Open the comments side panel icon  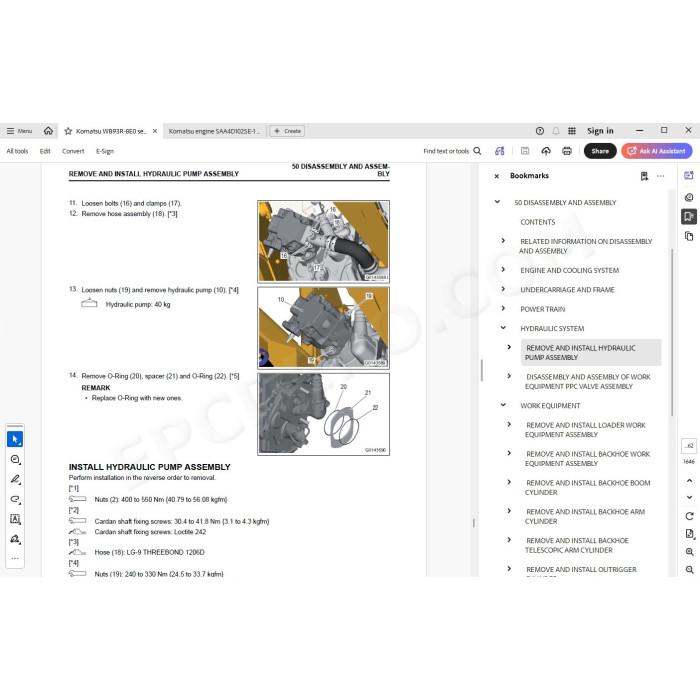coord(688,197)
